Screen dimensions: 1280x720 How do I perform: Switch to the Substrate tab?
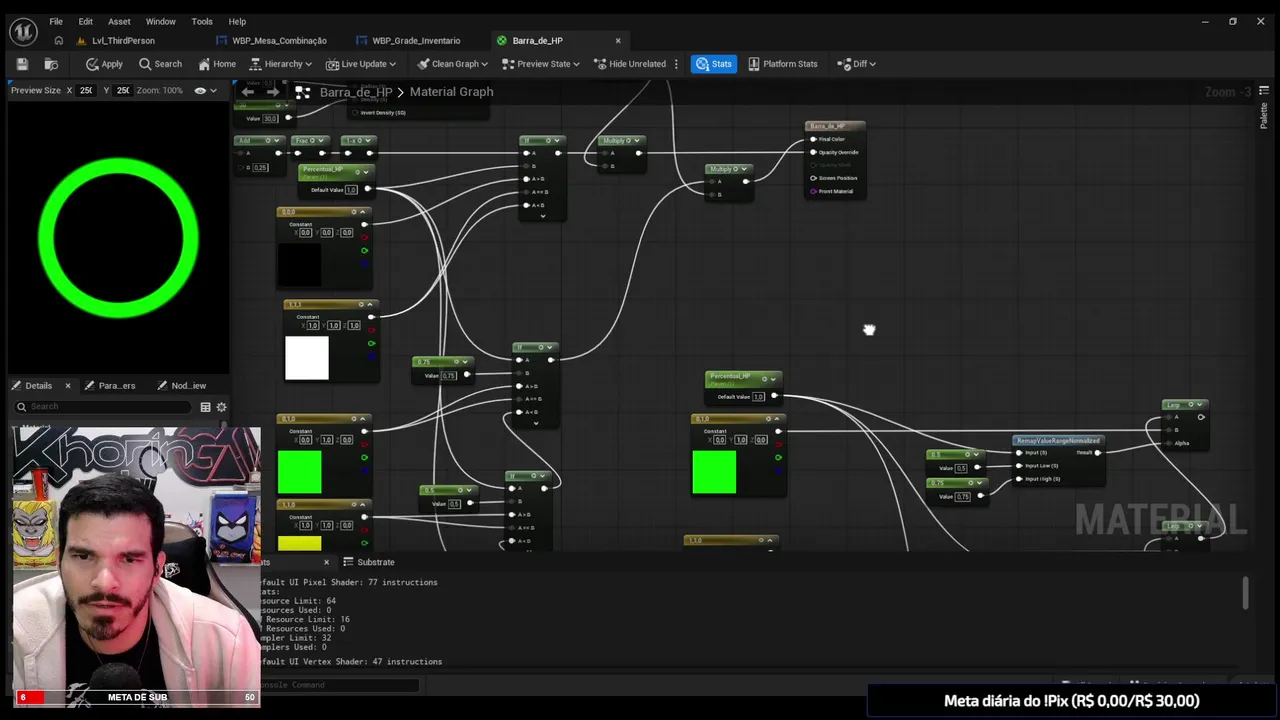point(369,562)
